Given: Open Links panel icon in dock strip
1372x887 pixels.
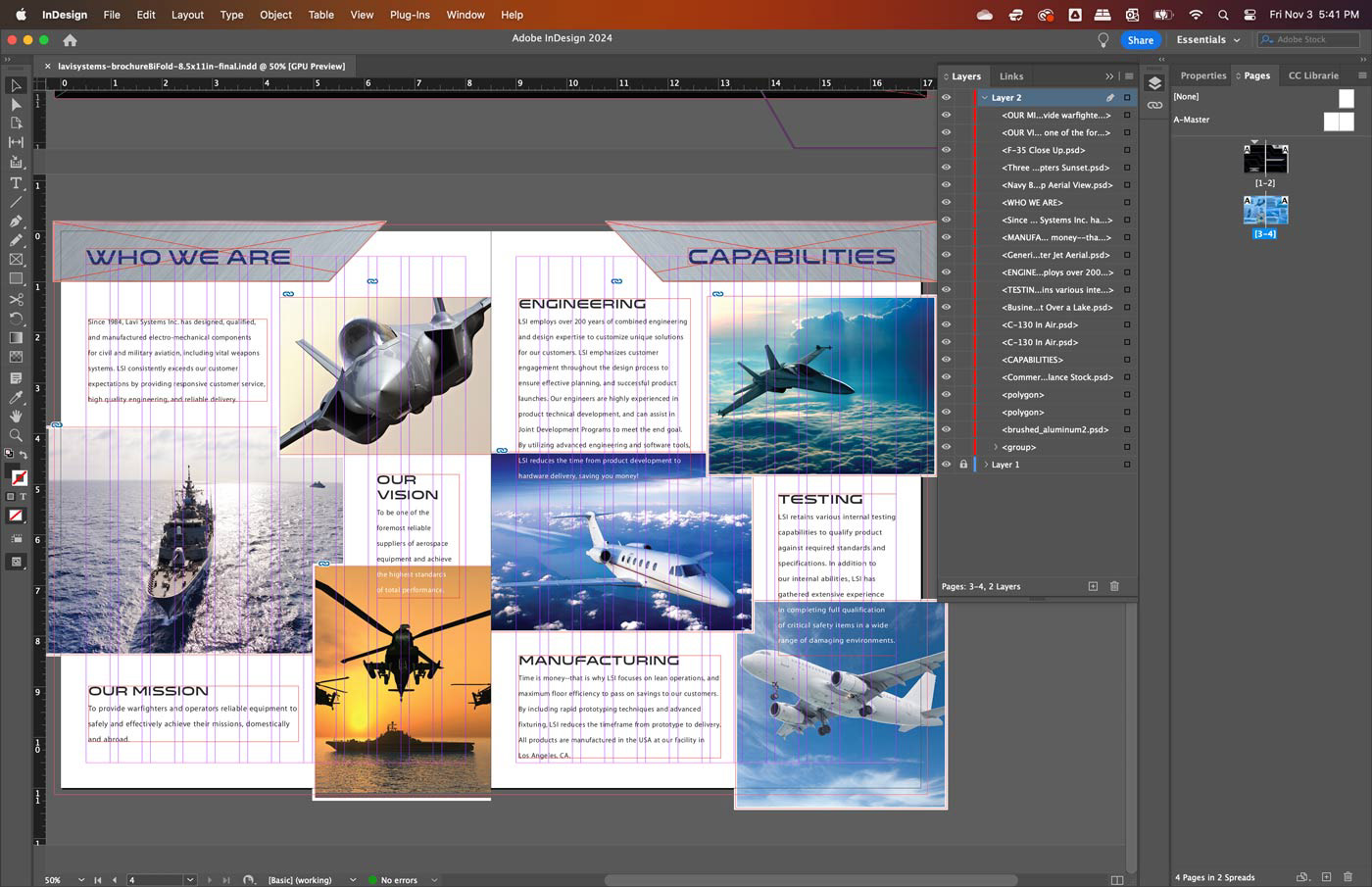Looking at the screenshot, I should (x=1154, y=105).
